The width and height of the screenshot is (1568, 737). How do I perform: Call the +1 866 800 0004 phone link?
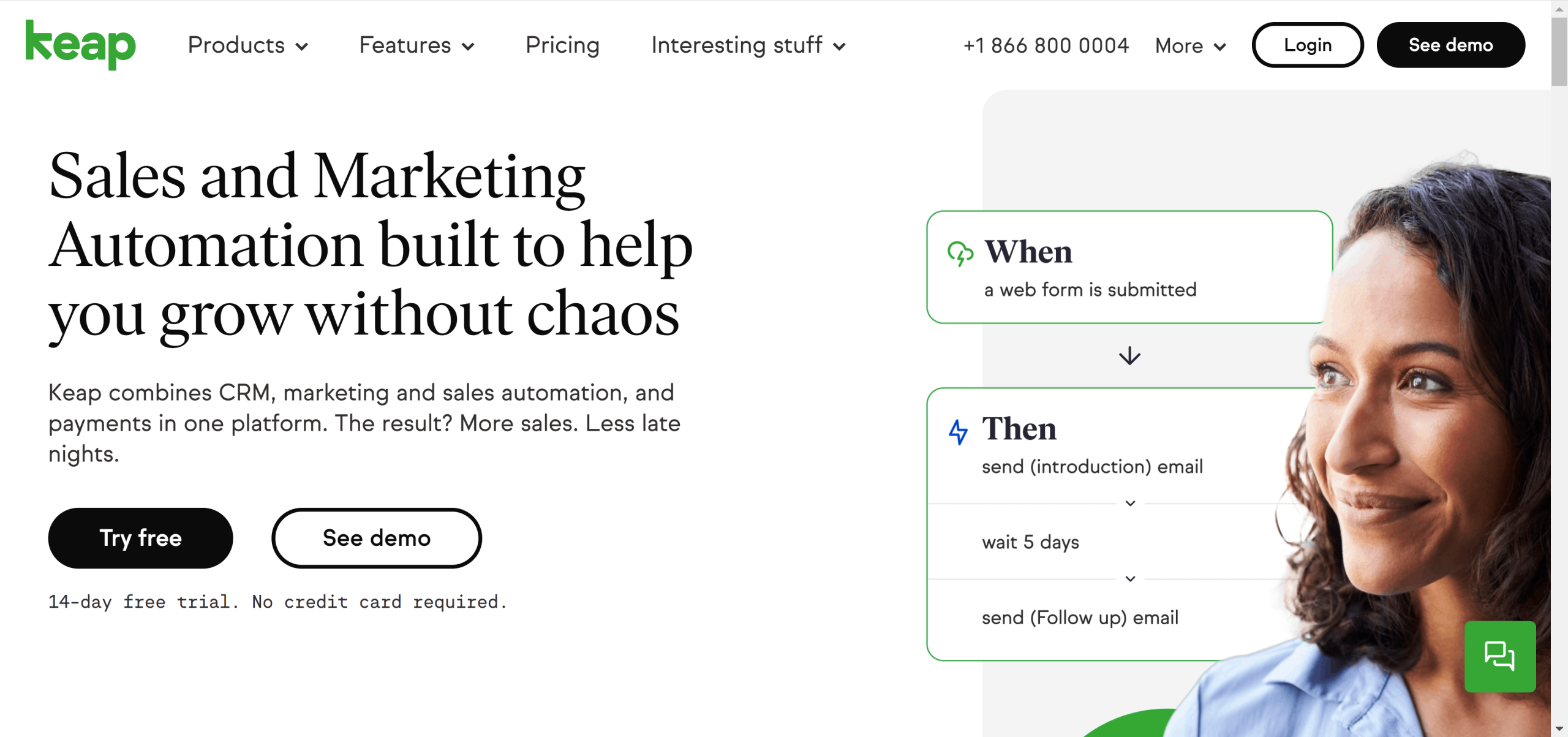click(x=1046, y=45)
